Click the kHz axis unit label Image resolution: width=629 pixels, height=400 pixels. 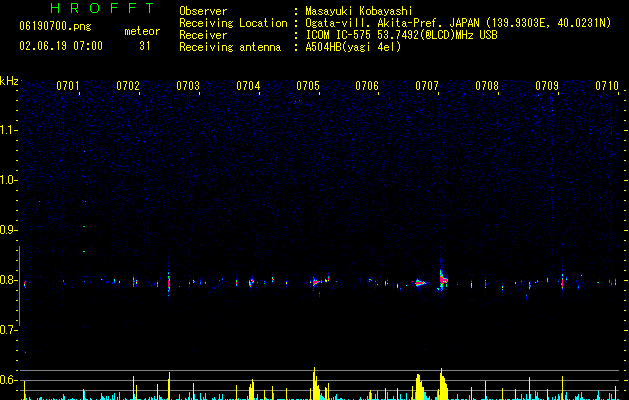point(9,81)
